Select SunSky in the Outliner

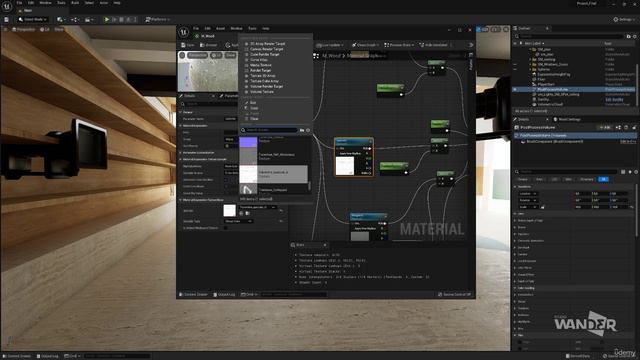[x=543, y=99]
